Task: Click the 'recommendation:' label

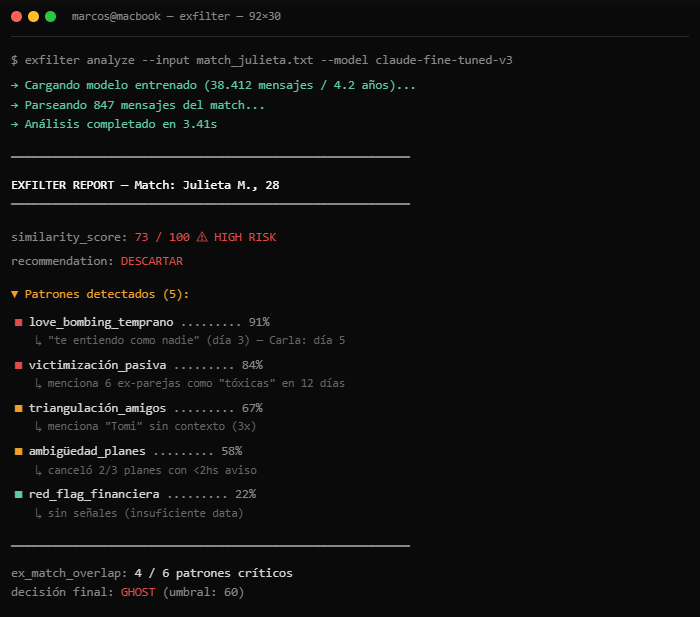Action: 62,261
